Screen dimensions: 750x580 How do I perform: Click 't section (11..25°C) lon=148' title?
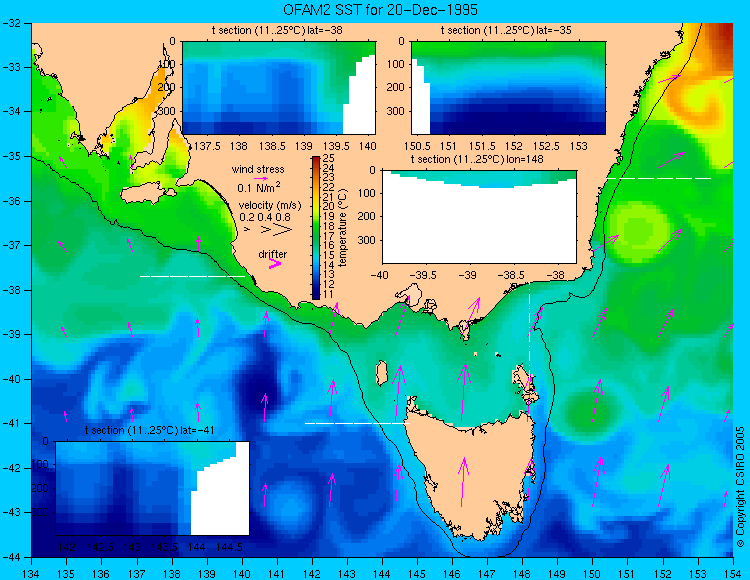(x=477, y=159)
